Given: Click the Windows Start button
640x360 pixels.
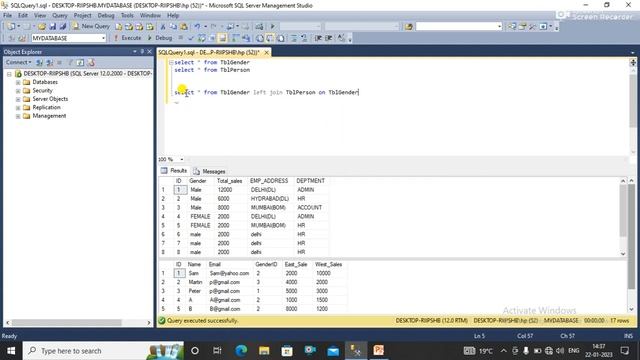Looking at the screenshot, I should pyautogui.click(x=11, y=351).
